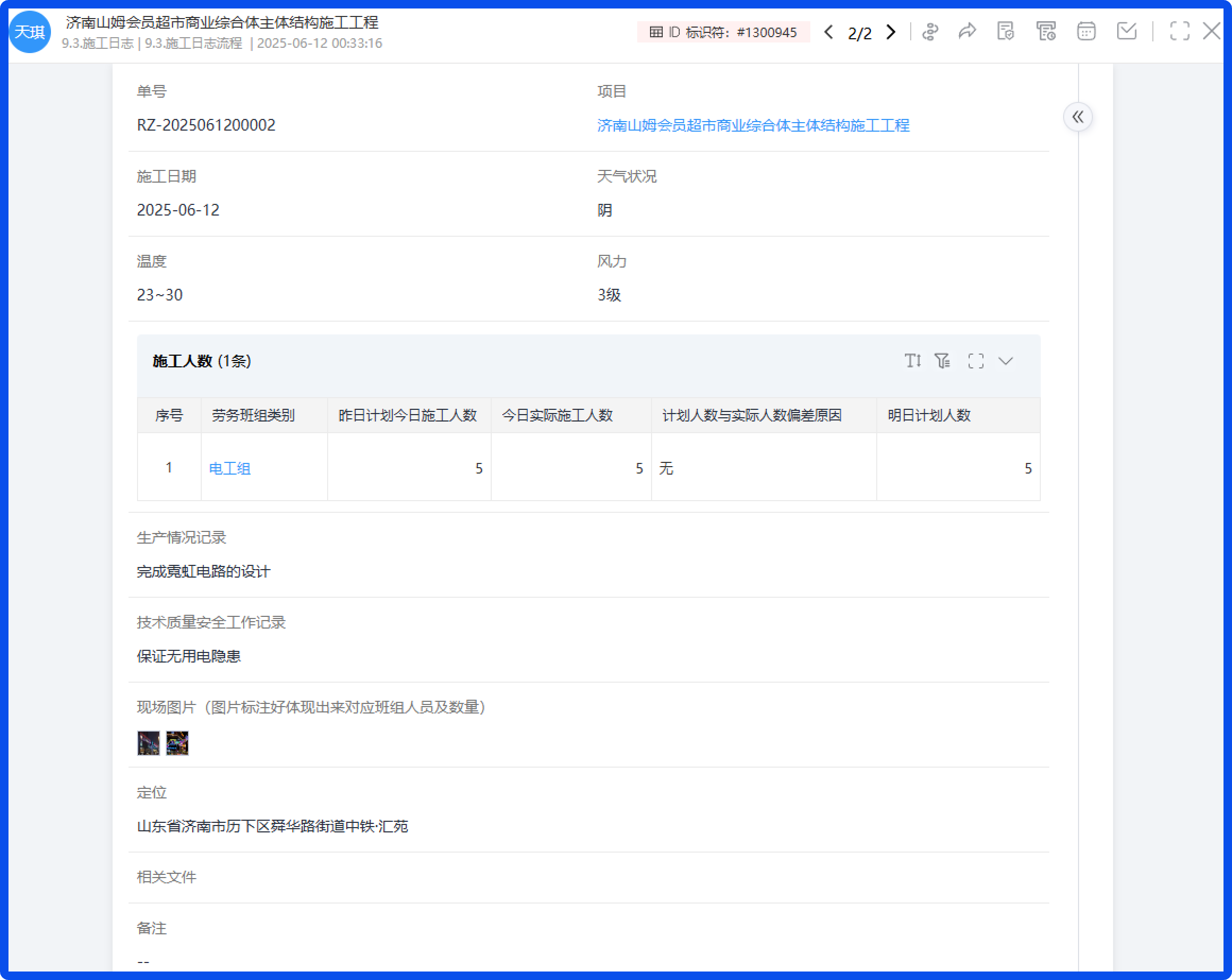1232x980 pixels.
Task: Click the ID 标识符 #1300945 badge
Action: coord(724,32)
